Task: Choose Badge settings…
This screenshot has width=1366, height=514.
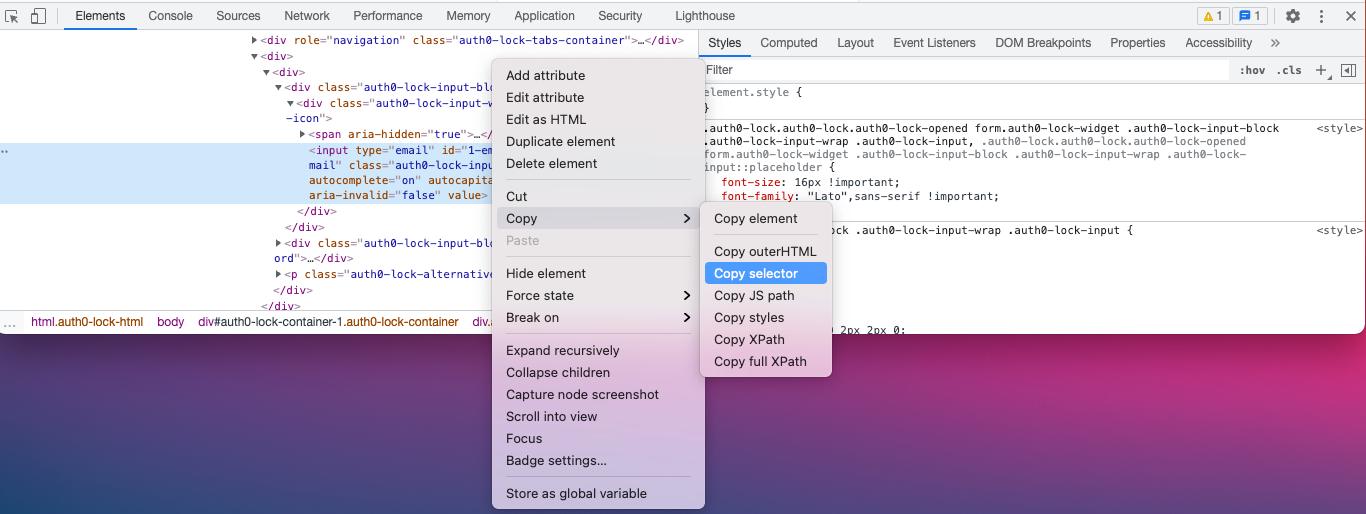Action: 598,461
